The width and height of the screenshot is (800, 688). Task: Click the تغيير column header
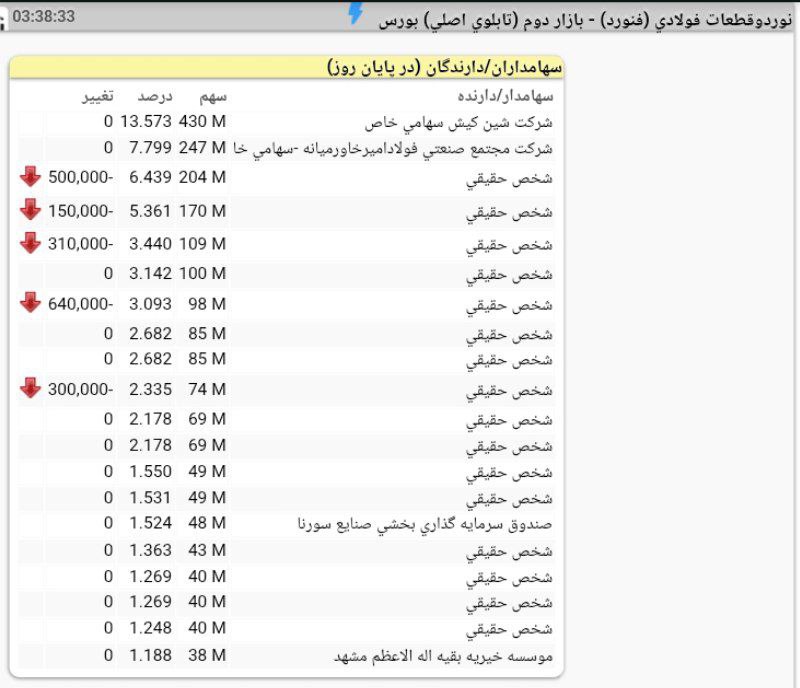(97, 97)
